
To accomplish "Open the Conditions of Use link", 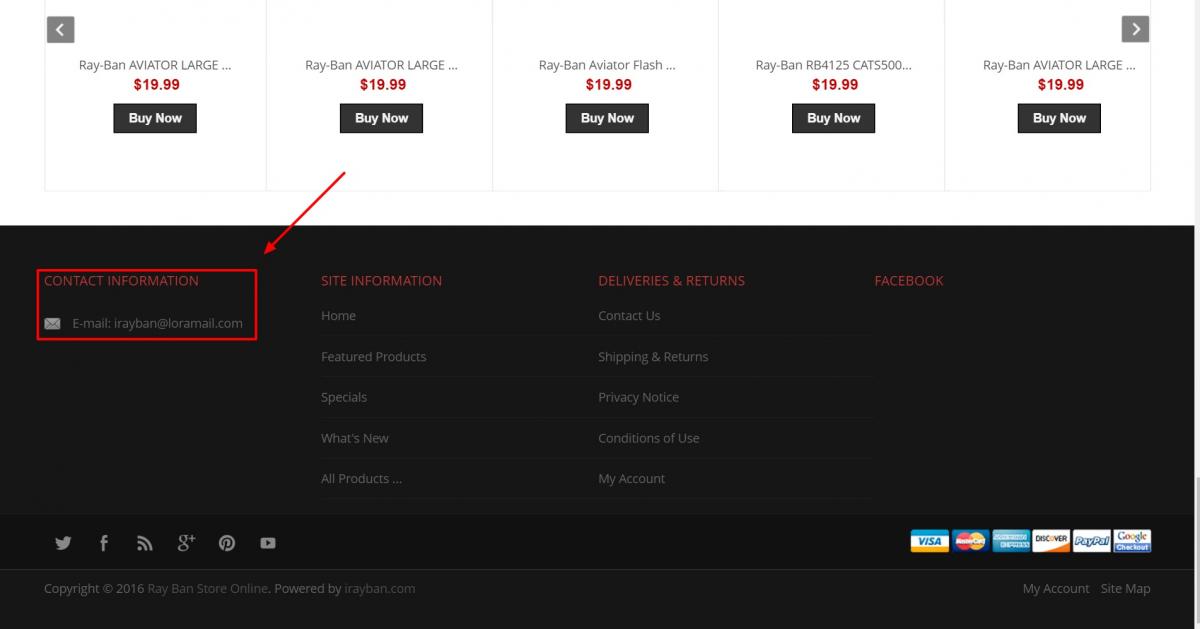I will coord(649,438).
